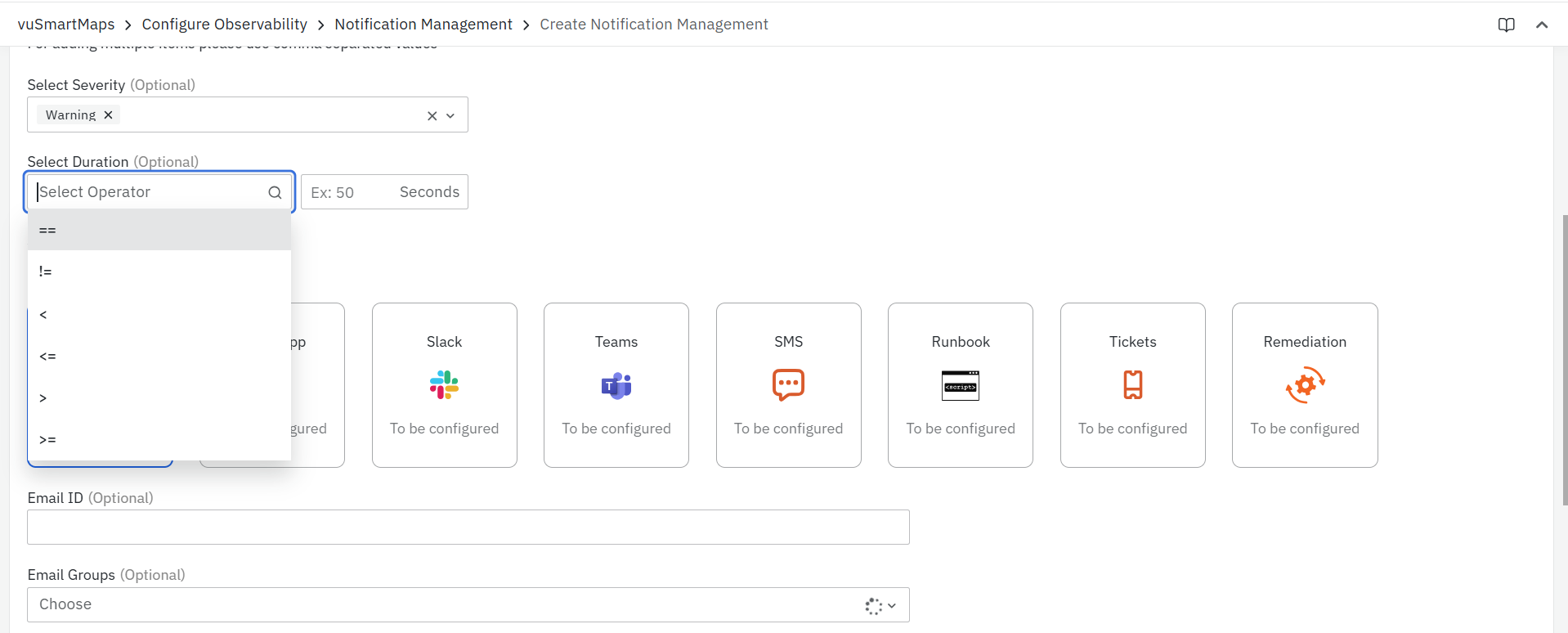The height and width of the screenshot is (633, 1568).
Task: Open the documentation book icon
Action: pyautogui.click(x=1506, y=25)
